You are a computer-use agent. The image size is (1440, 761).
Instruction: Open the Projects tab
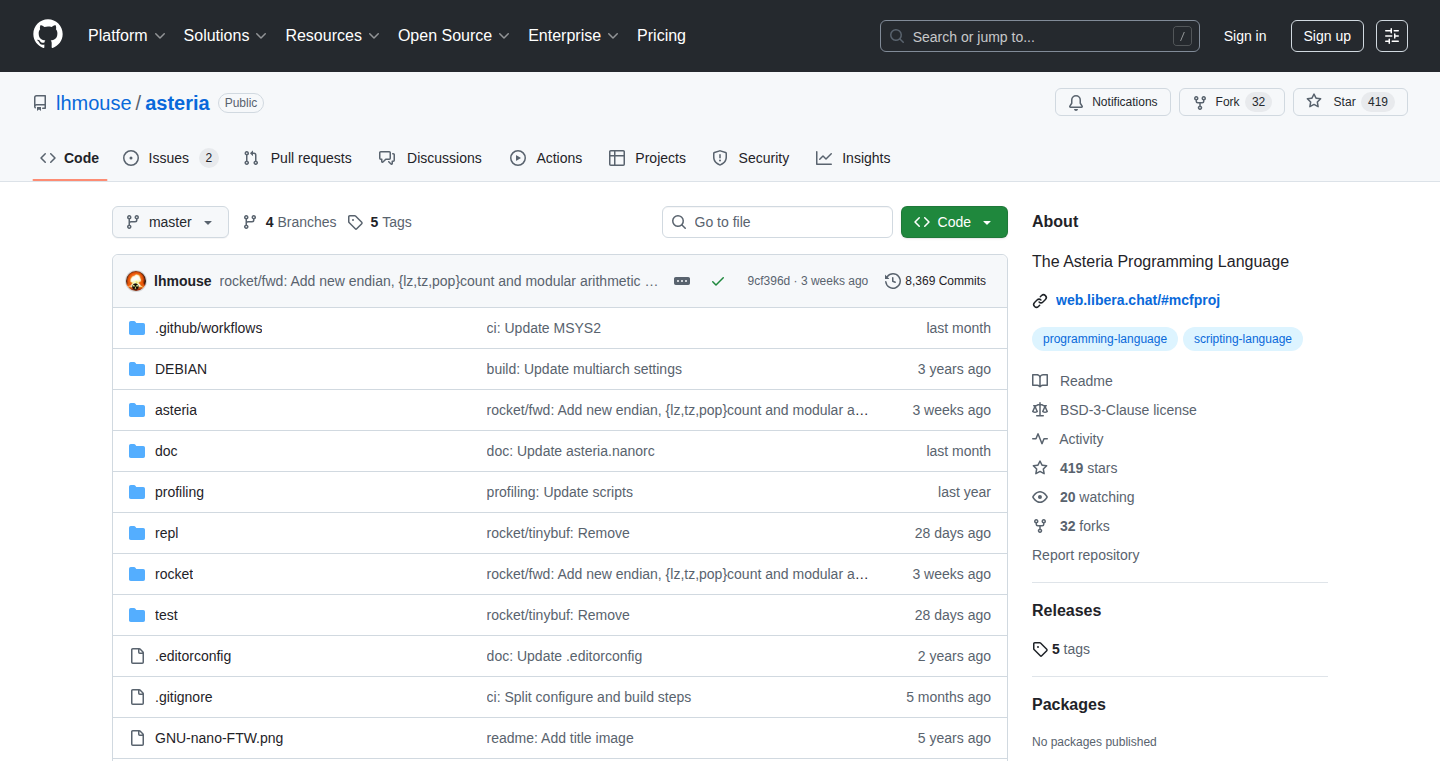[647, 158]
